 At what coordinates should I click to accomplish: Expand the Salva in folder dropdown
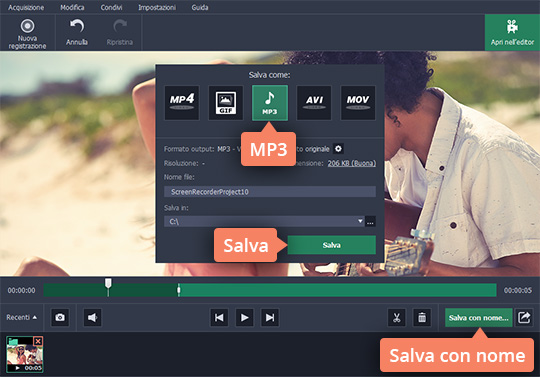point(360,221)
